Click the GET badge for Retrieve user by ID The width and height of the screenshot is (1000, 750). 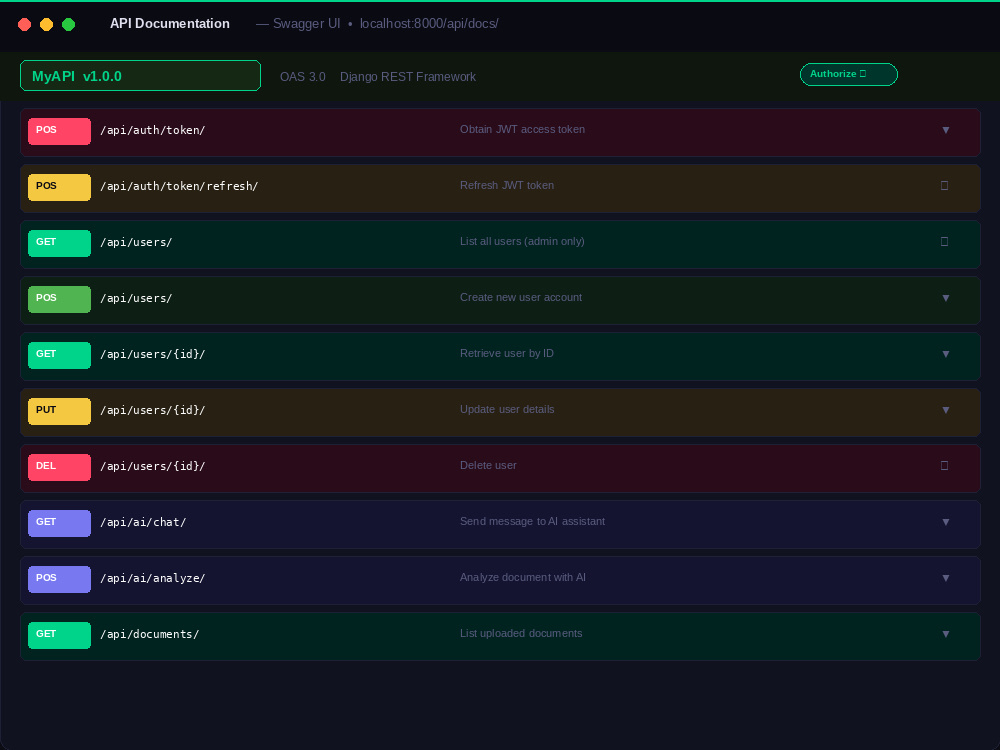(59, 355)
